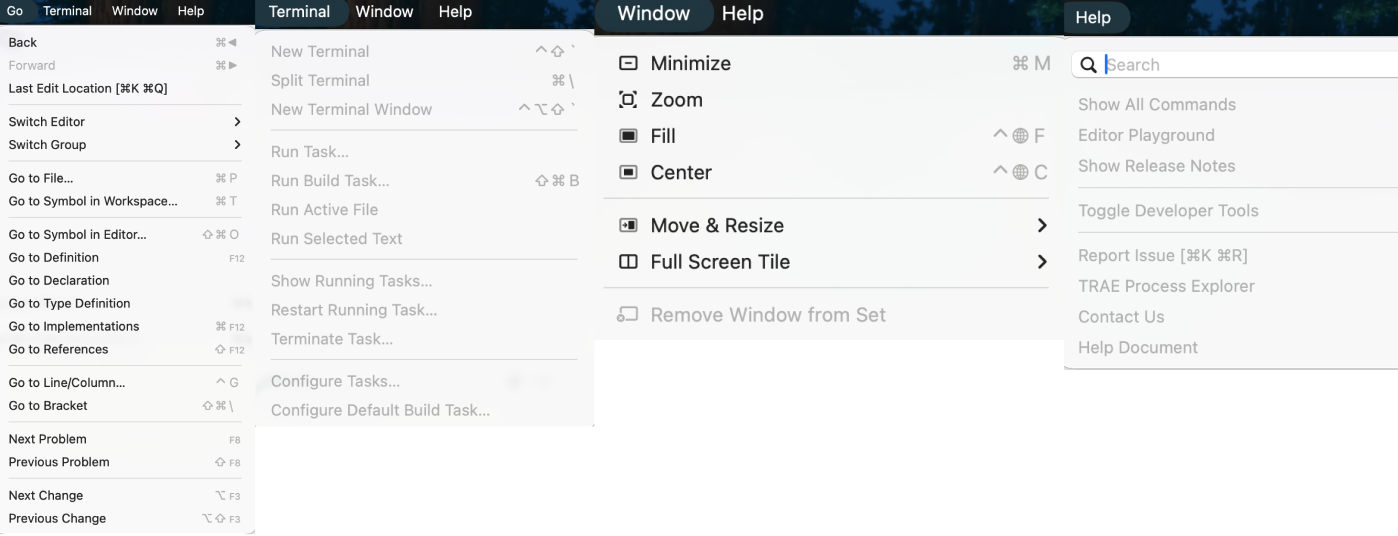
Task: Select the Back menu item
Action: coord(23,42)
